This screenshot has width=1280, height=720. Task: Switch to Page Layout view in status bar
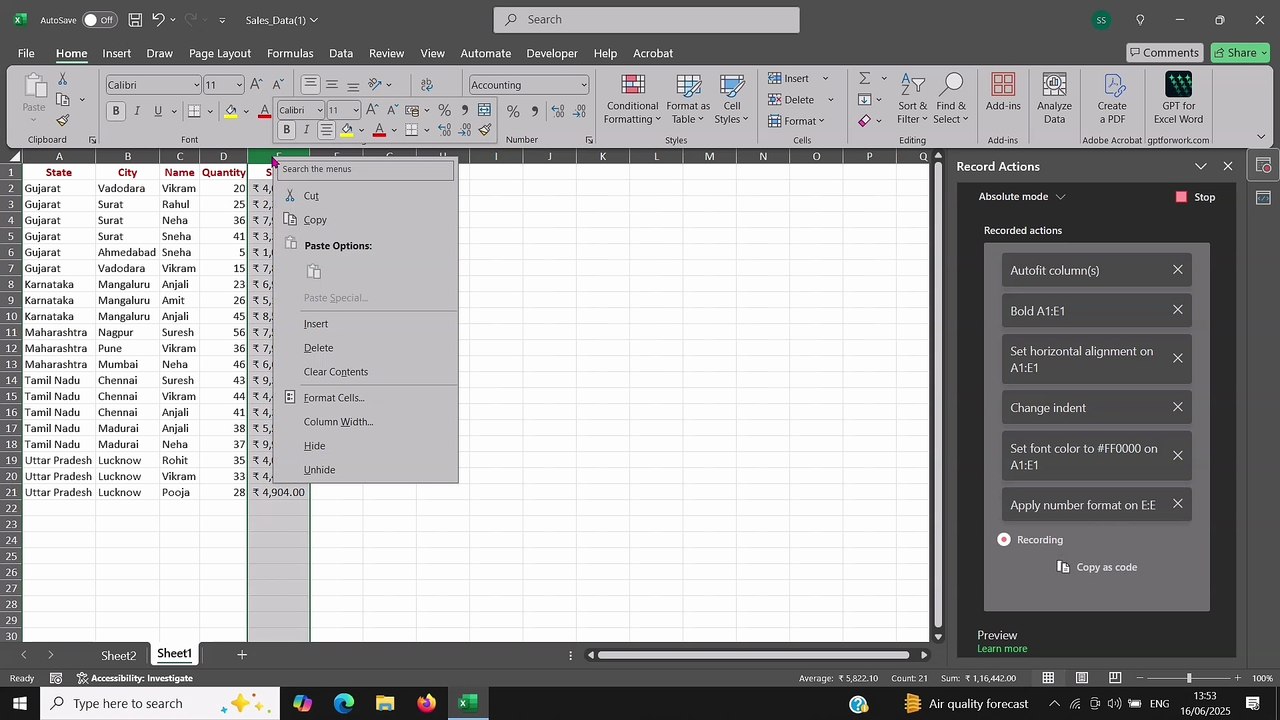(1081, 678)
